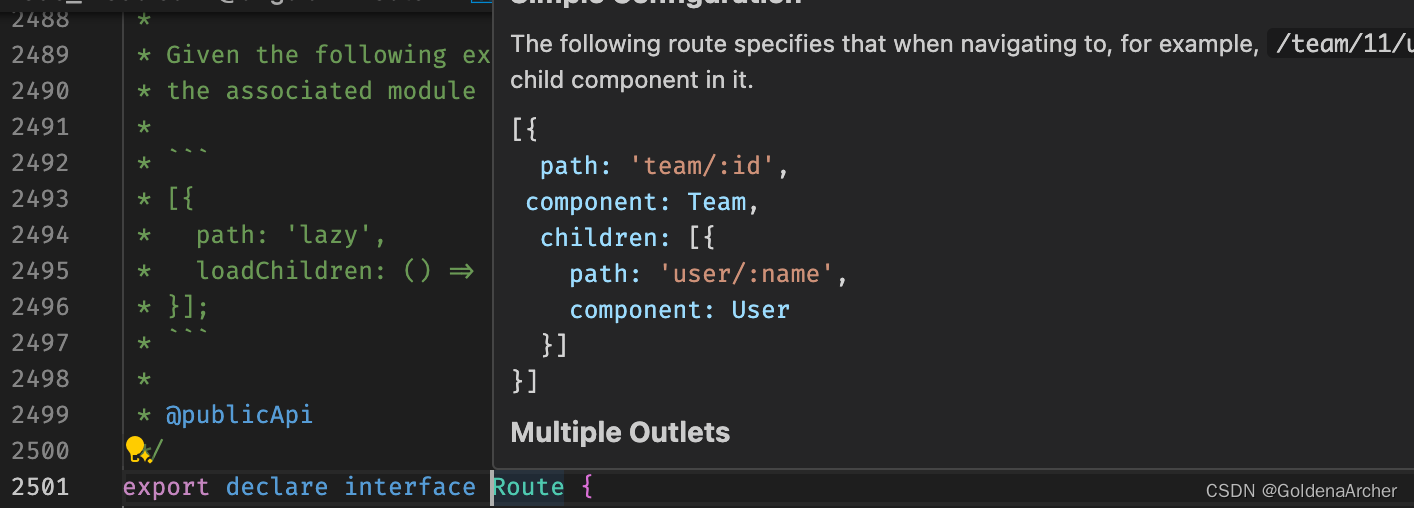Click line number 2495
1414x508 pixels.
tap(40, 271)
